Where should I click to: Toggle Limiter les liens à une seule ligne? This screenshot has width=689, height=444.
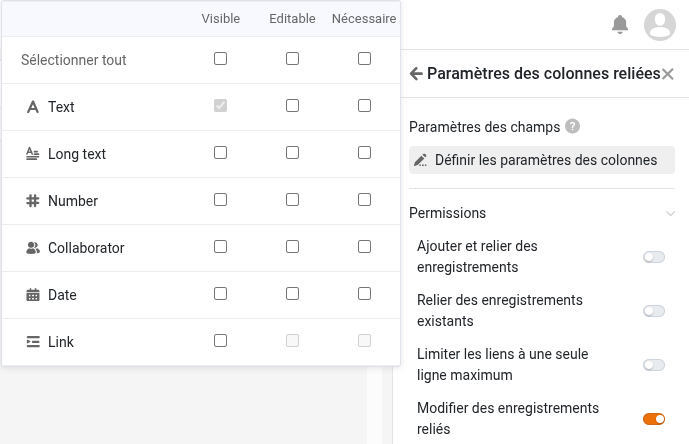tap(654, 365)
